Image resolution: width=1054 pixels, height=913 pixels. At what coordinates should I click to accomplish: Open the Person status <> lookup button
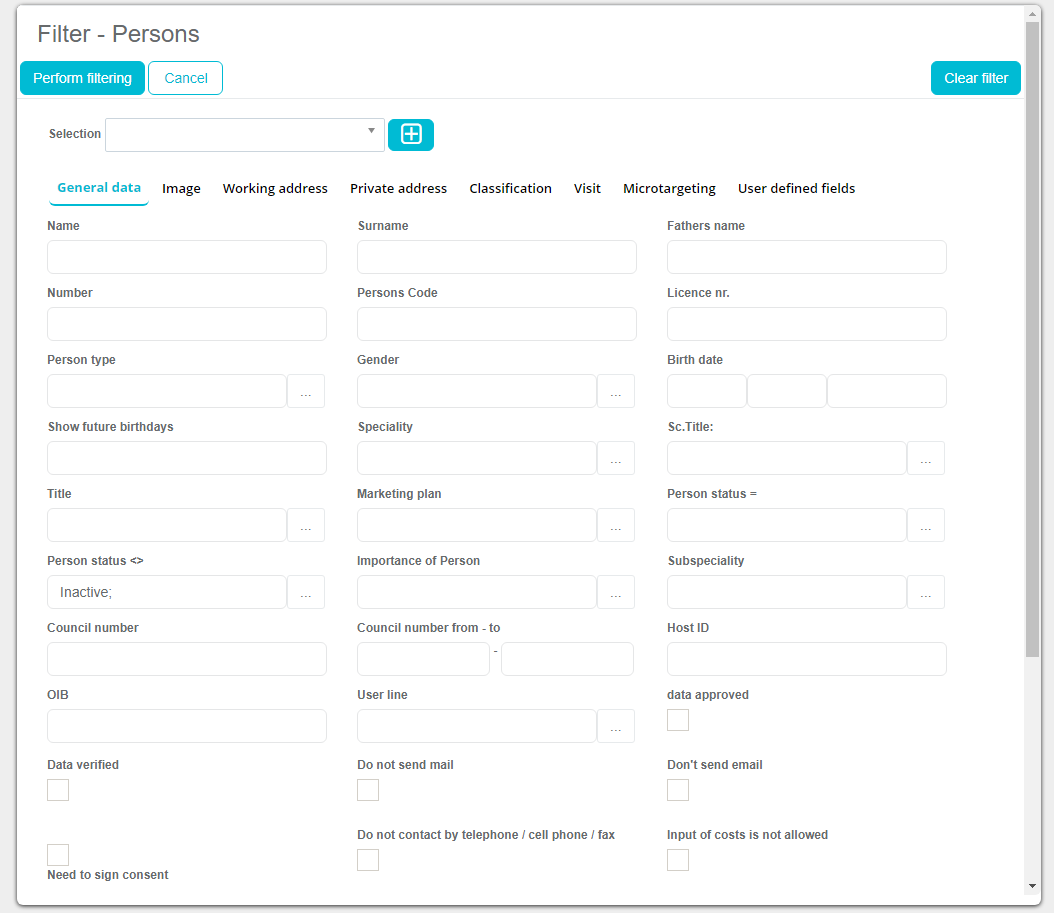coord(306,592)
